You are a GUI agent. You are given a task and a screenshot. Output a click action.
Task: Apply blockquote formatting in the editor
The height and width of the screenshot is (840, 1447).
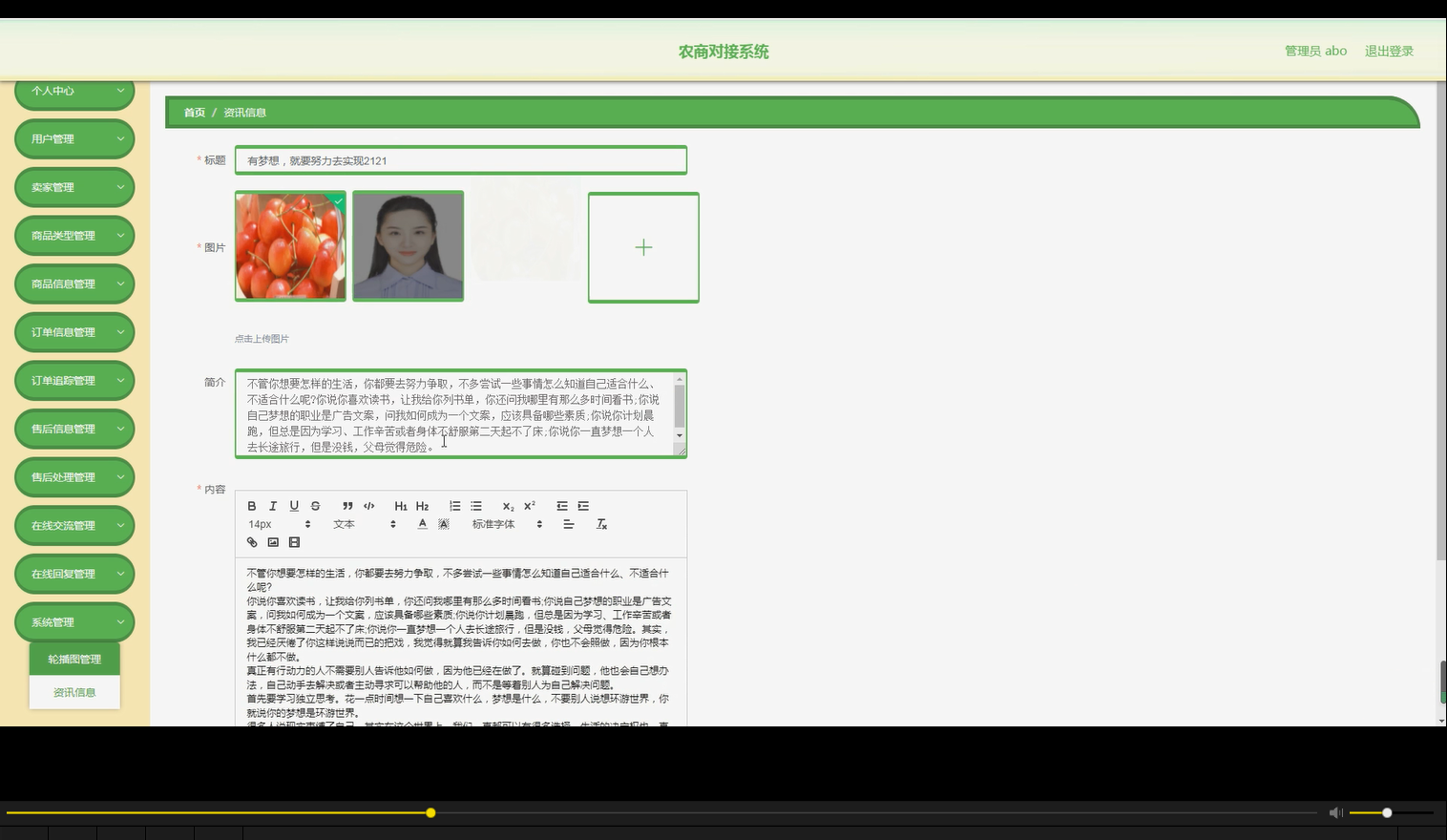point(348,505)
